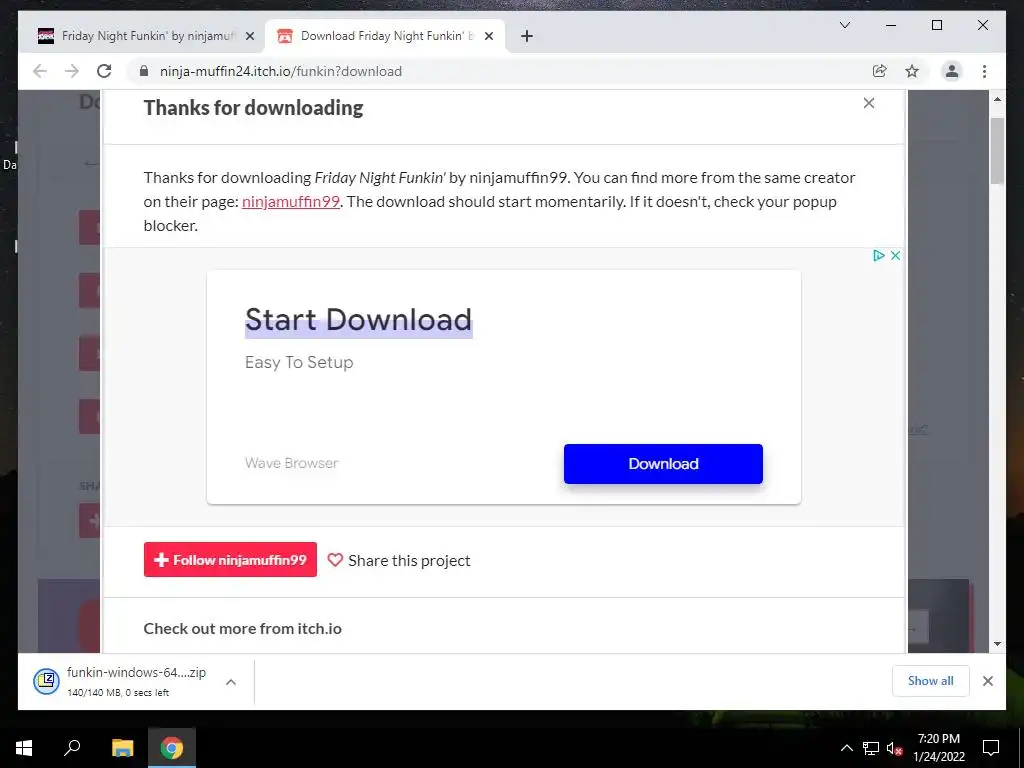Open the taskbar clock and date
This screenshot has width=1024, height=768.
939,748
